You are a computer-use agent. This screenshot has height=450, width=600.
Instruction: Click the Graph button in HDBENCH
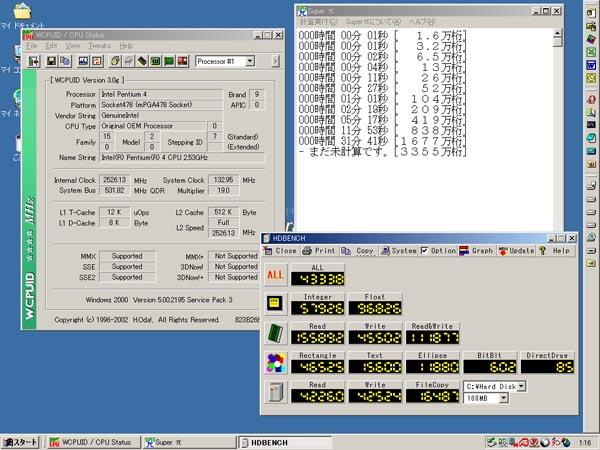point(476,251)
